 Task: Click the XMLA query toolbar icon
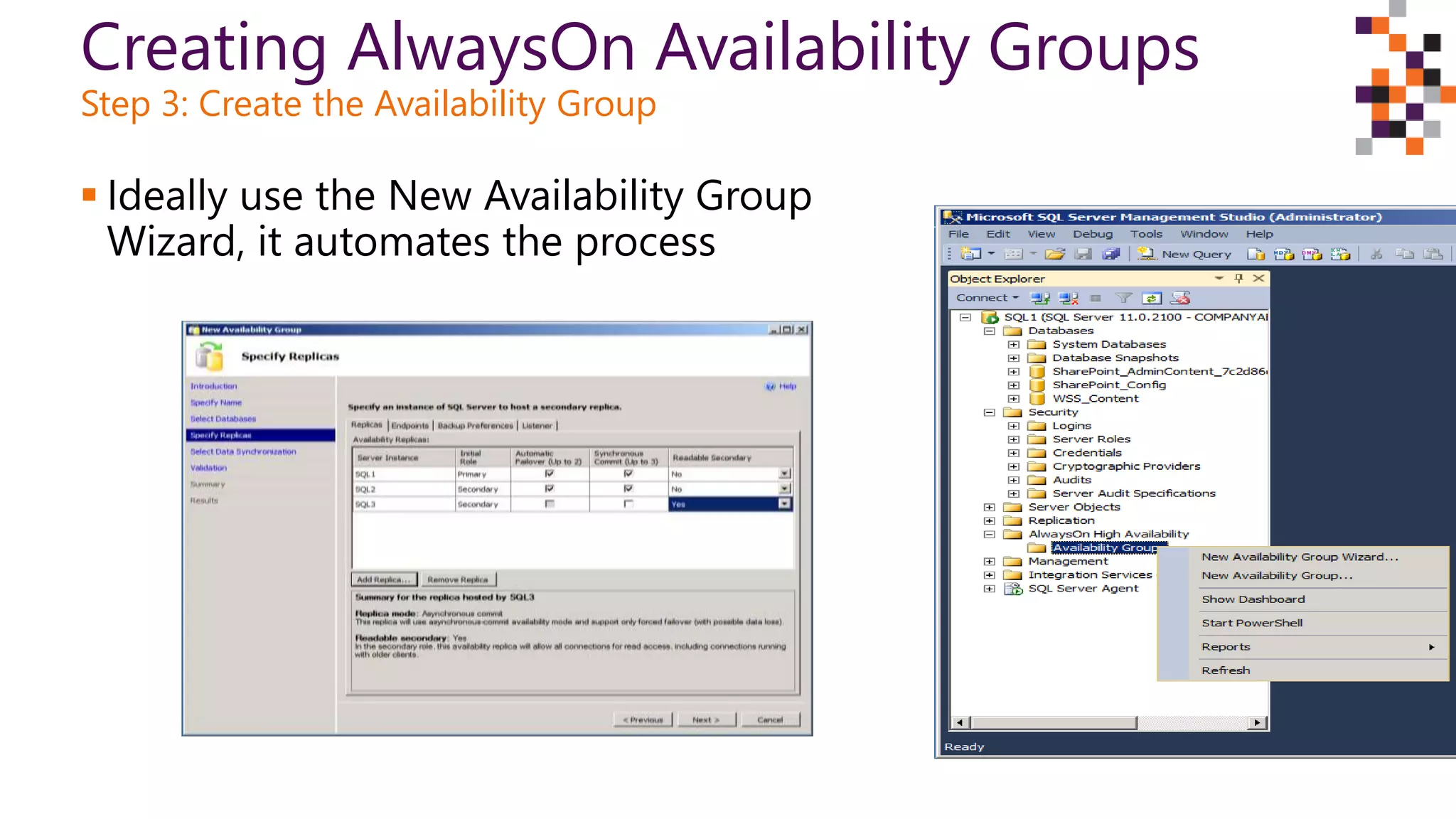point(1341,254)
